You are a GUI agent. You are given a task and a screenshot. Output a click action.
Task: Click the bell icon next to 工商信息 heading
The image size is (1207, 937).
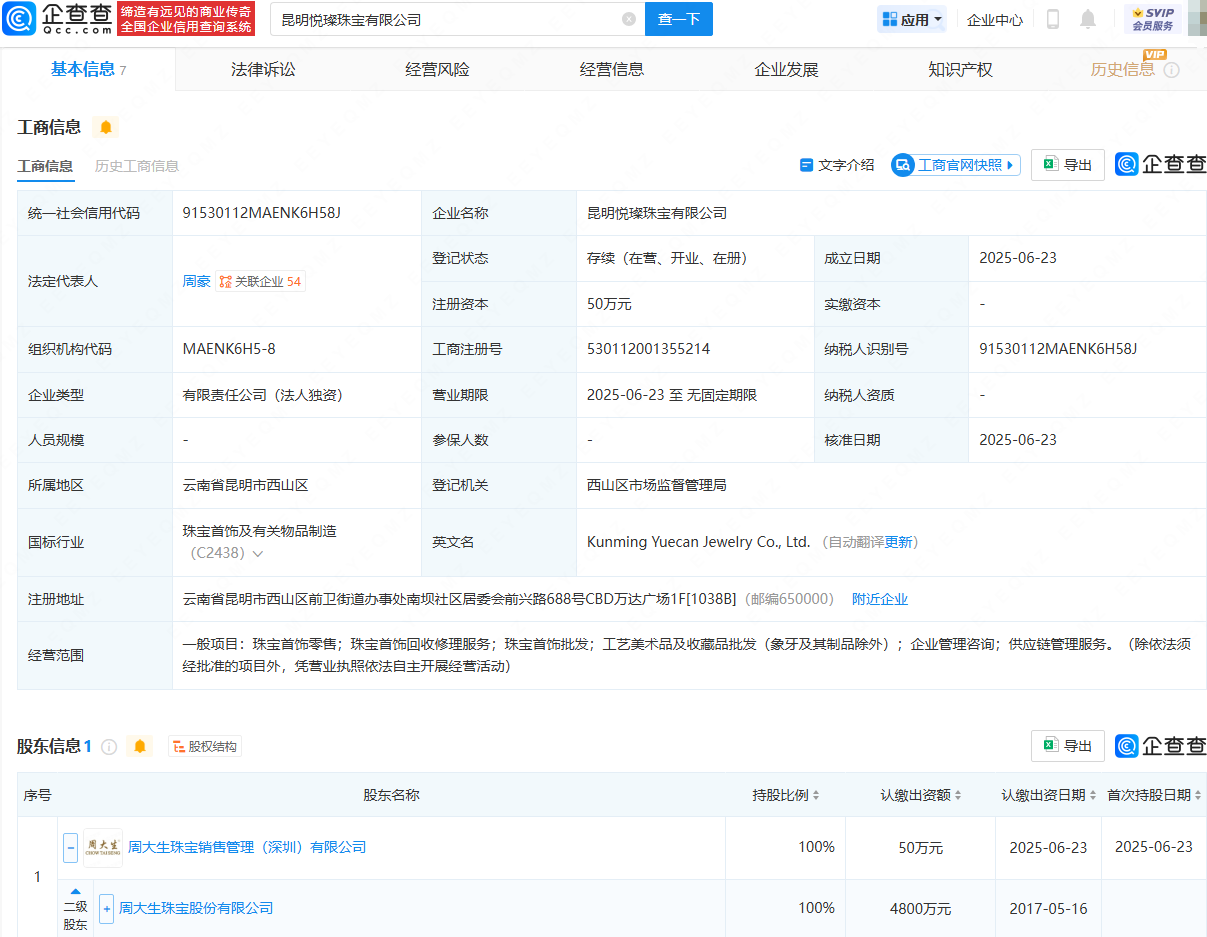(107, 128)
